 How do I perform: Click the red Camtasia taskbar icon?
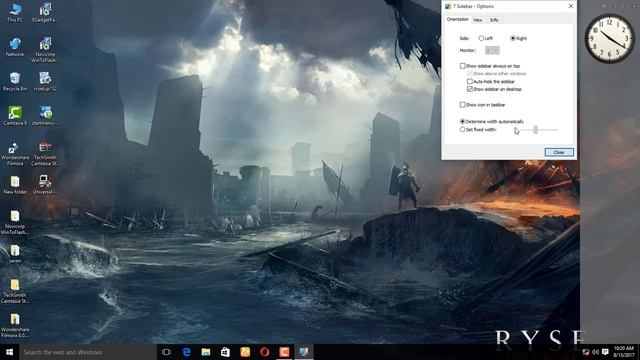click(284, 352)
